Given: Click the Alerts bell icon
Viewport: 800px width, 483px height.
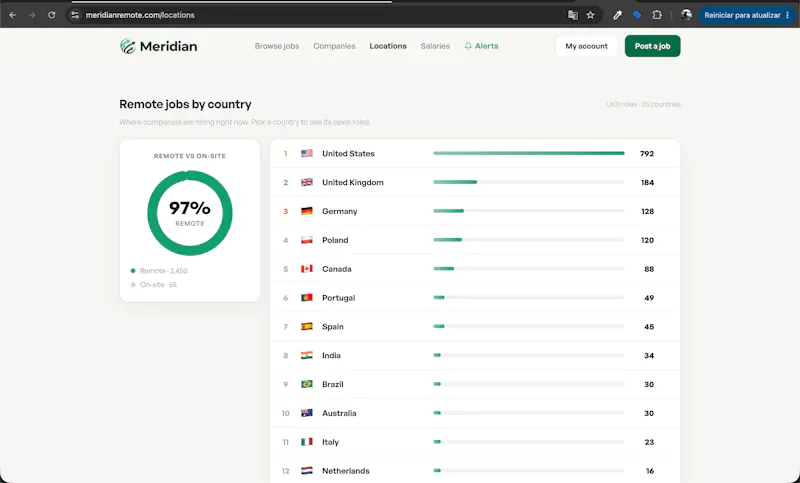Looking at the screenshot, I should [468, 46].
